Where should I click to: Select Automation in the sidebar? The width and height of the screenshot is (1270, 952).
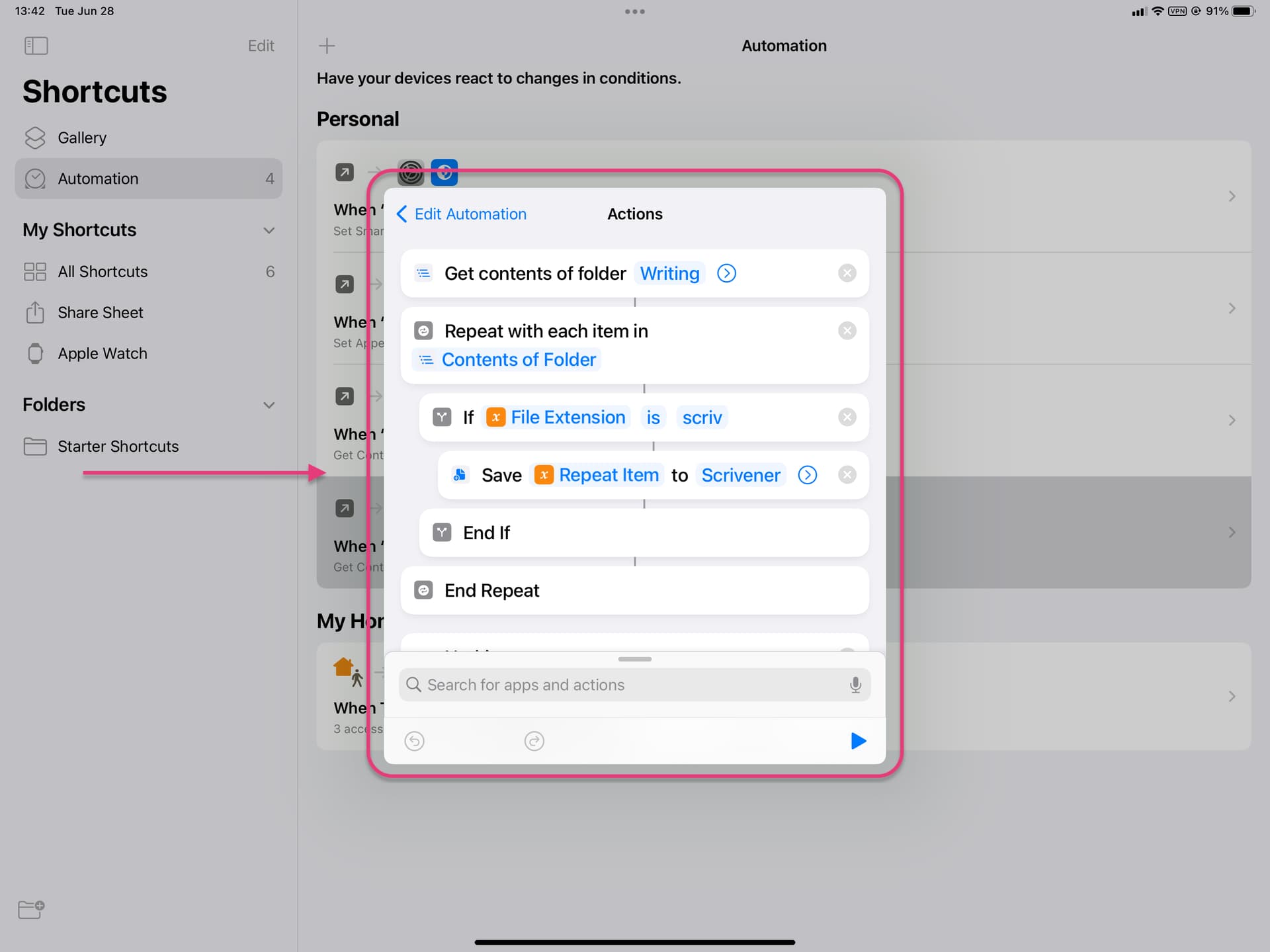click(148, 179)
